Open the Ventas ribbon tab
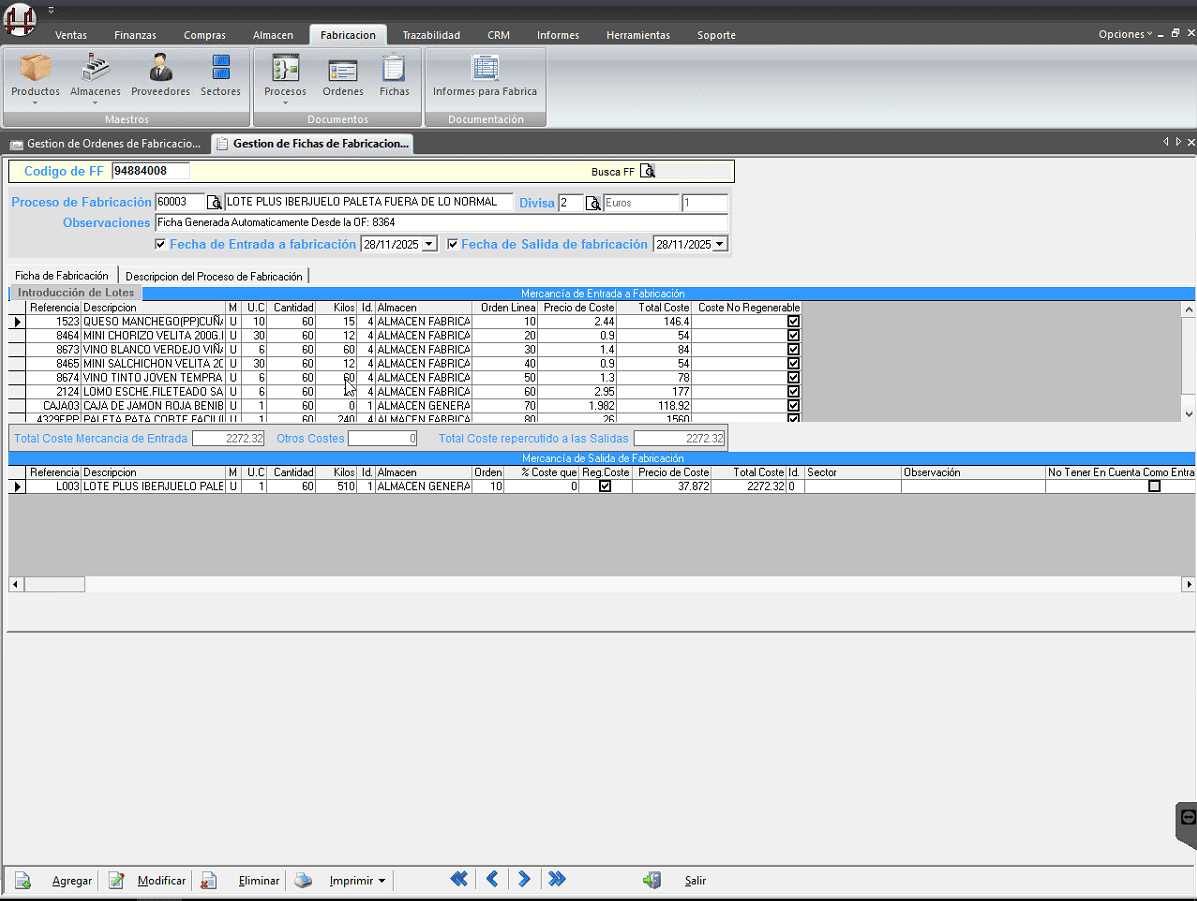 71,35
